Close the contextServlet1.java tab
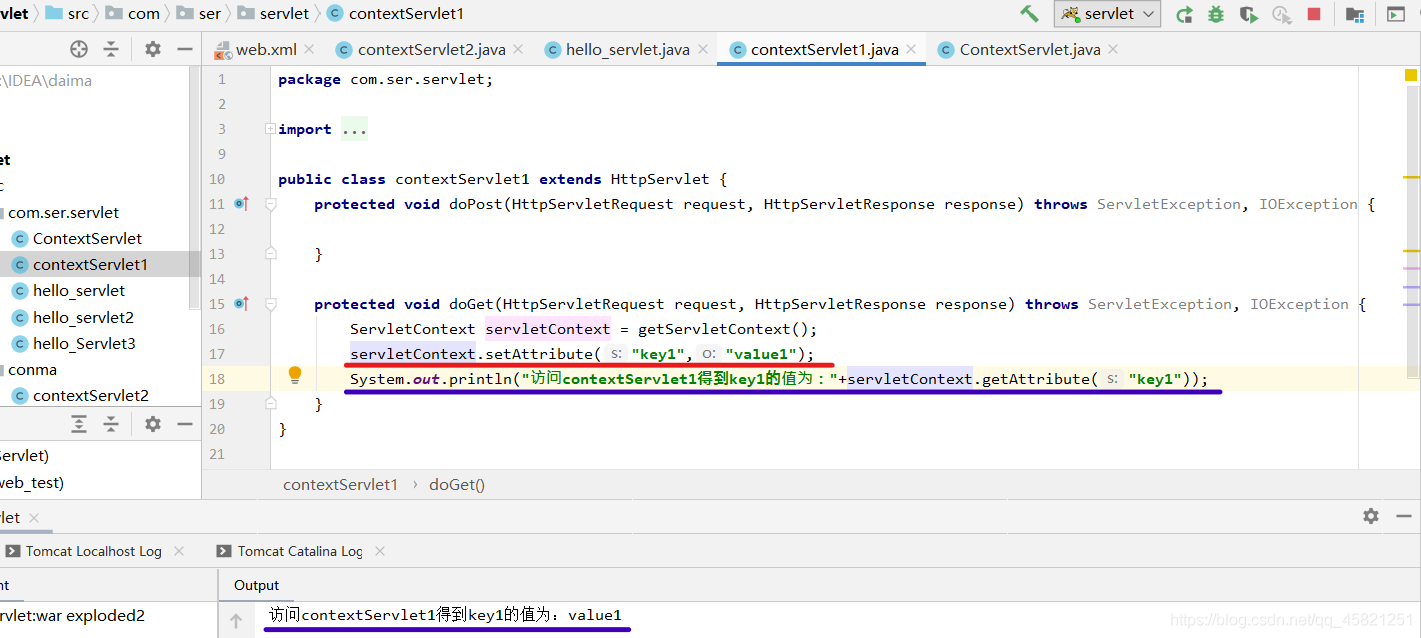The width and height of the screenshot is (1421, 638). pos(911,49)
